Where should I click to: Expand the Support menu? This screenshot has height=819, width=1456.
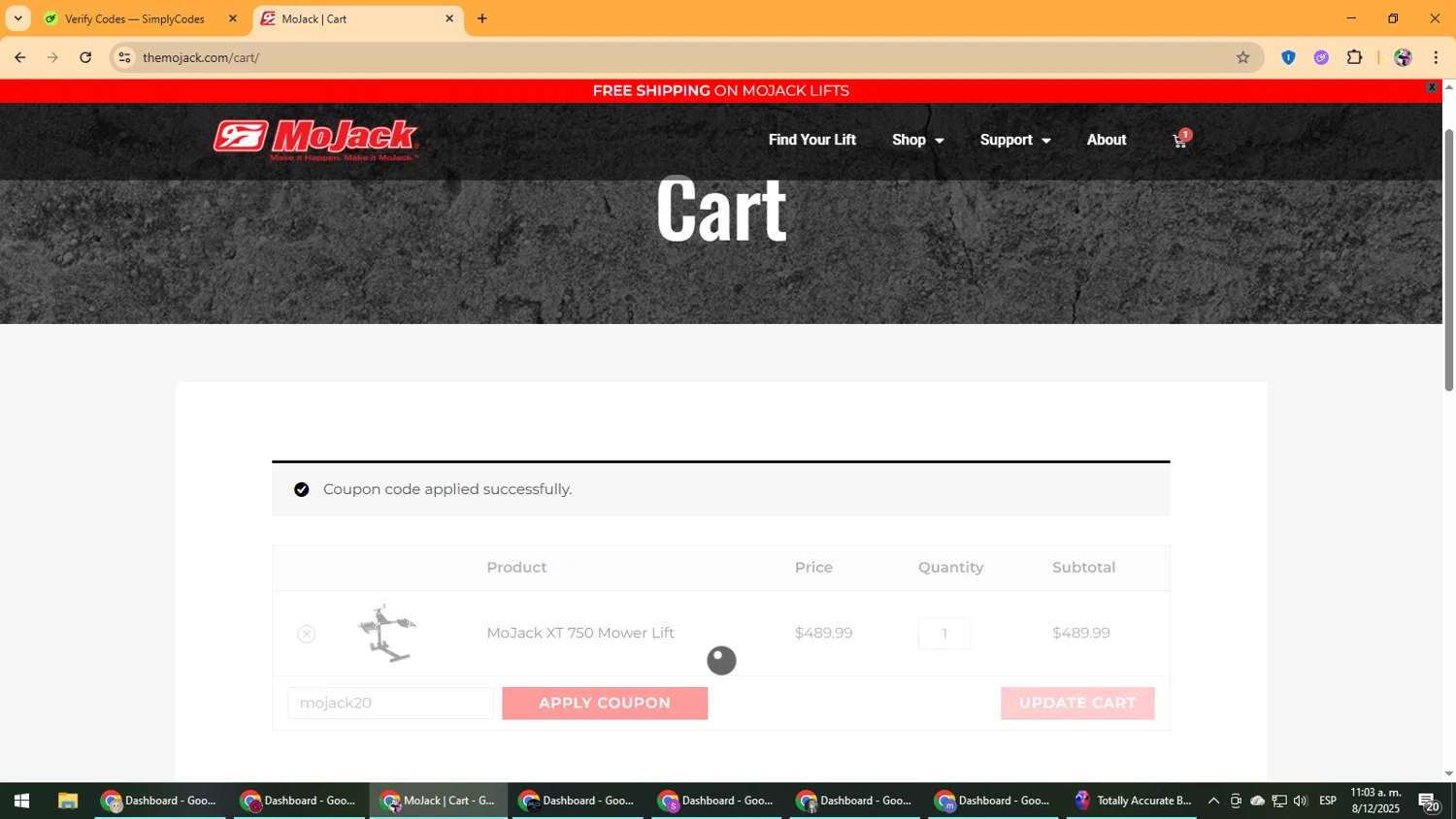(x=1015, y=140)
